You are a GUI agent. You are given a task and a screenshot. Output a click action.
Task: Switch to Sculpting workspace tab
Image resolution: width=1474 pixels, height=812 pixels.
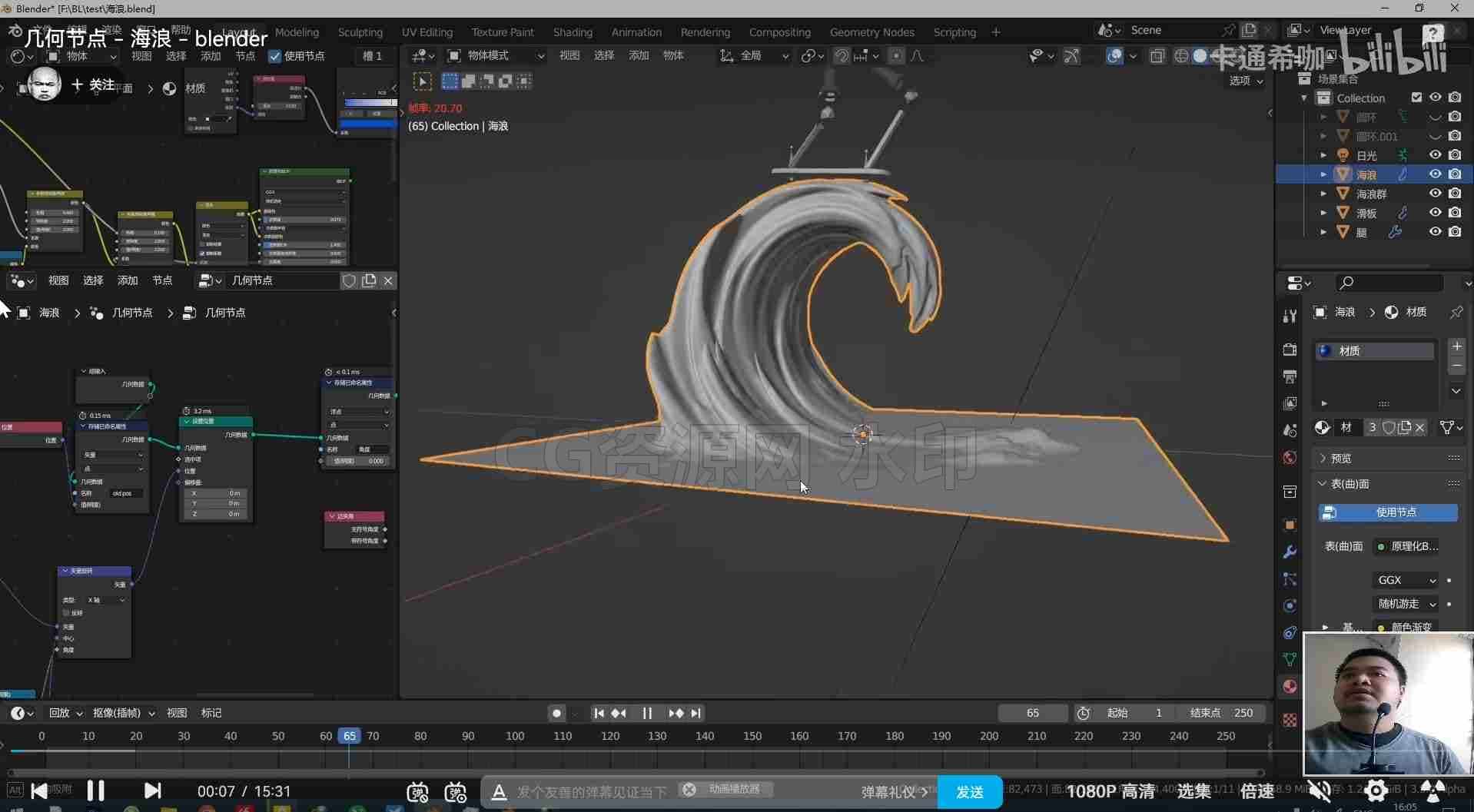360,32
